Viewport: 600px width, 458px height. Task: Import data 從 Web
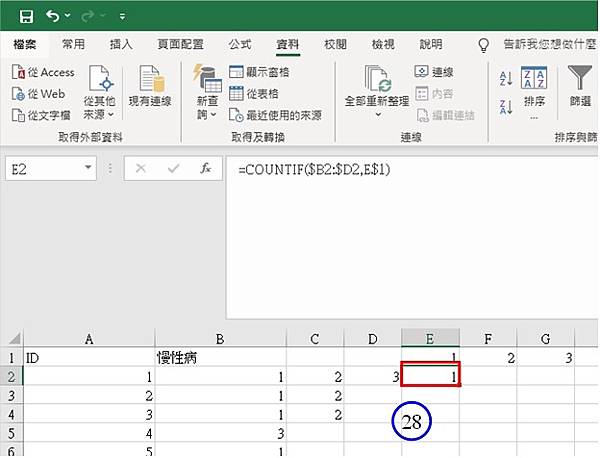(x=38, y=94)
